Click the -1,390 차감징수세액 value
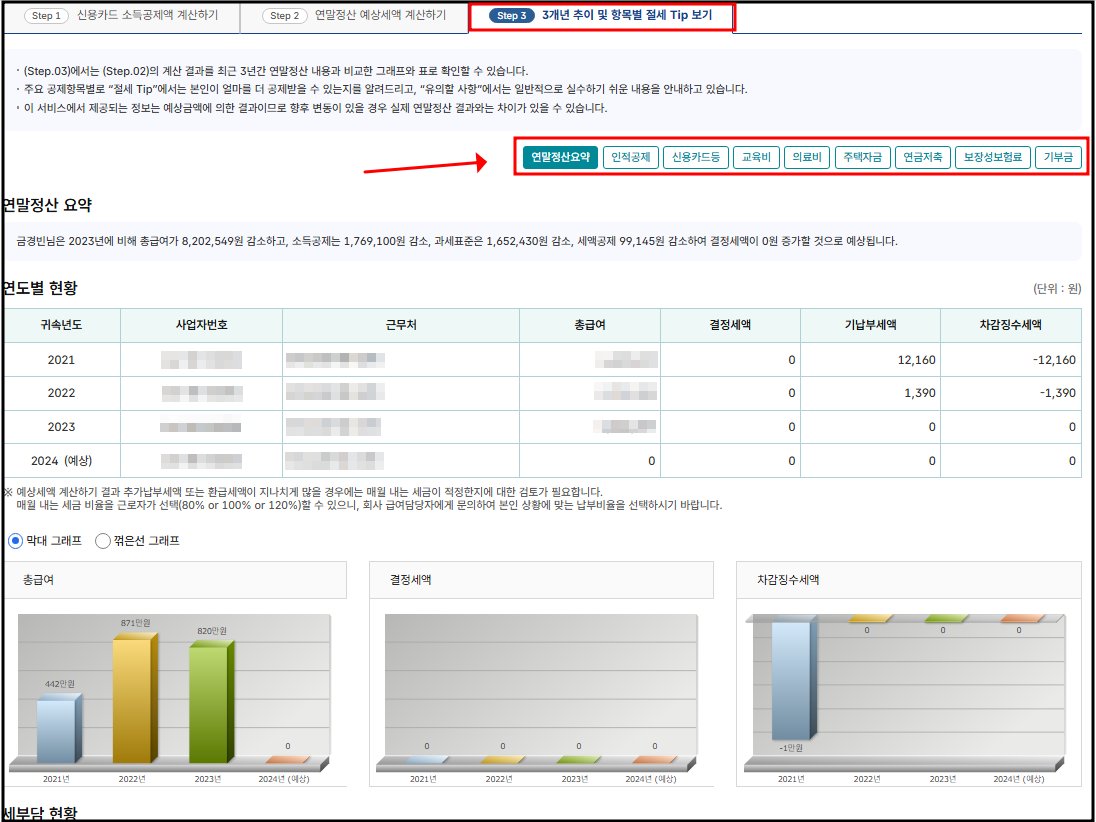The image size is (1096, 822). (1058, 393)
